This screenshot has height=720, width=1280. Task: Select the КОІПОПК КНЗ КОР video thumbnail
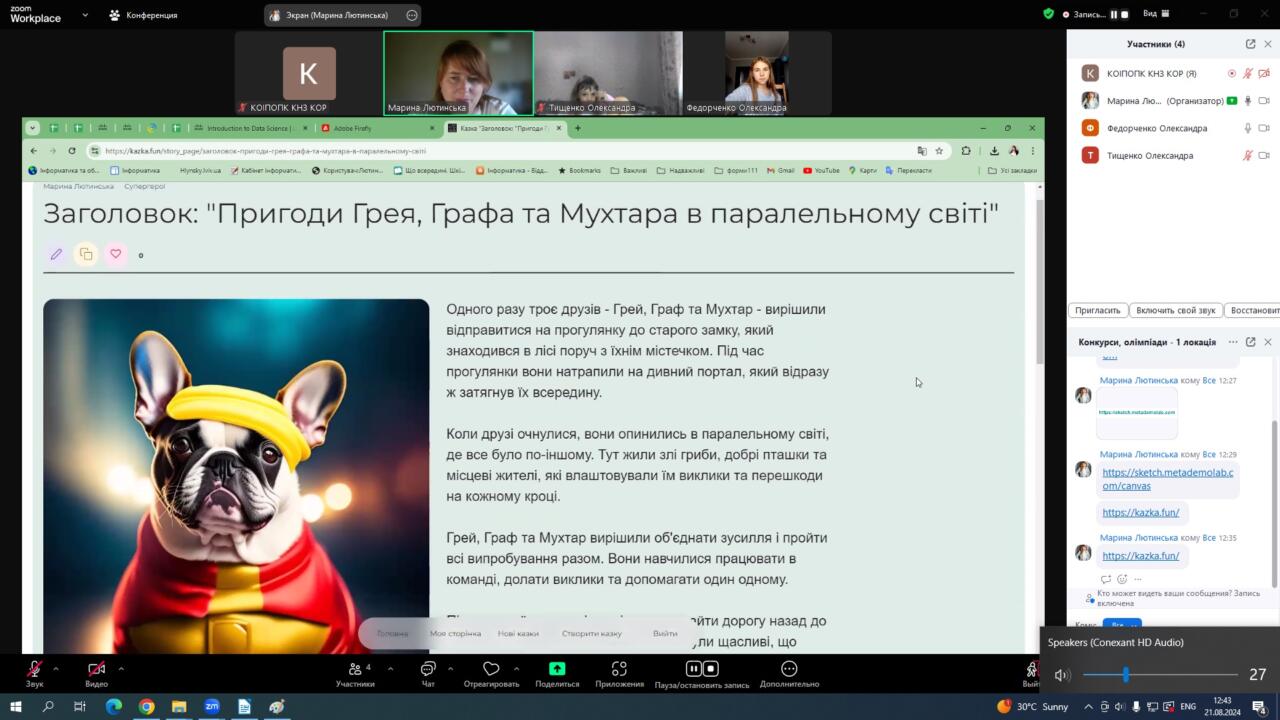pyautogui.click(x=309, y=73)
